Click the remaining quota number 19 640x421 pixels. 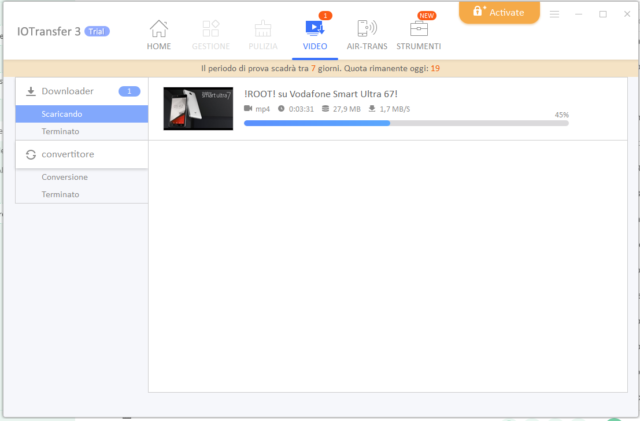pyautogui.click(x=435, y=69)
